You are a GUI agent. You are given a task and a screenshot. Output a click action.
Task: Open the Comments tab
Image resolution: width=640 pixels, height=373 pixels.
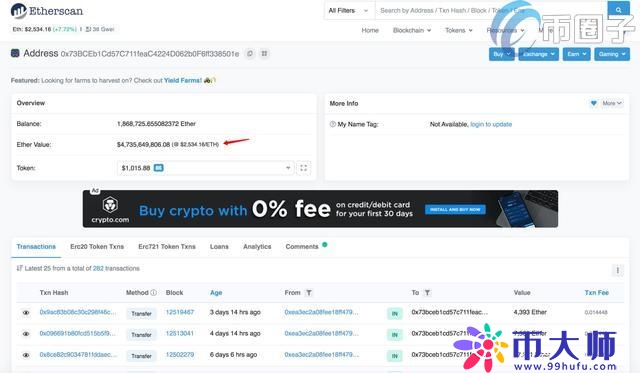tap(302, 246)
